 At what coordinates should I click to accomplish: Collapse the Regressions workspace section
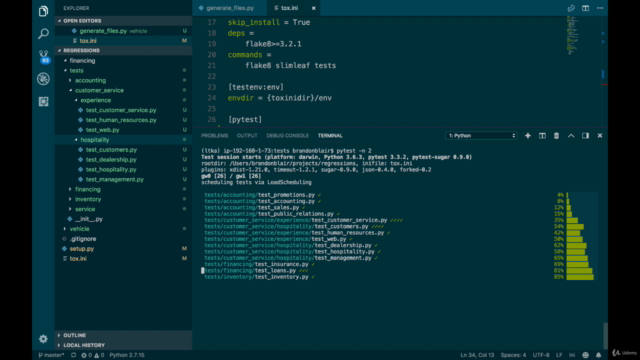click(123, 51)
